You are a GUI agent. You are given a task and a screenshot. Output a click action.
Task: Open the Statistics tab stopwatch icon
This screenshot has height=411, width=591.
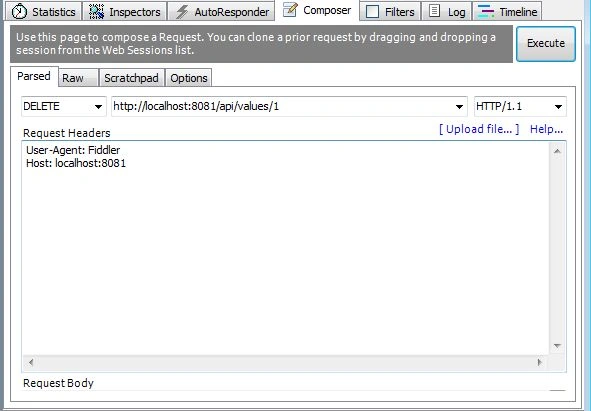point(19,12)
